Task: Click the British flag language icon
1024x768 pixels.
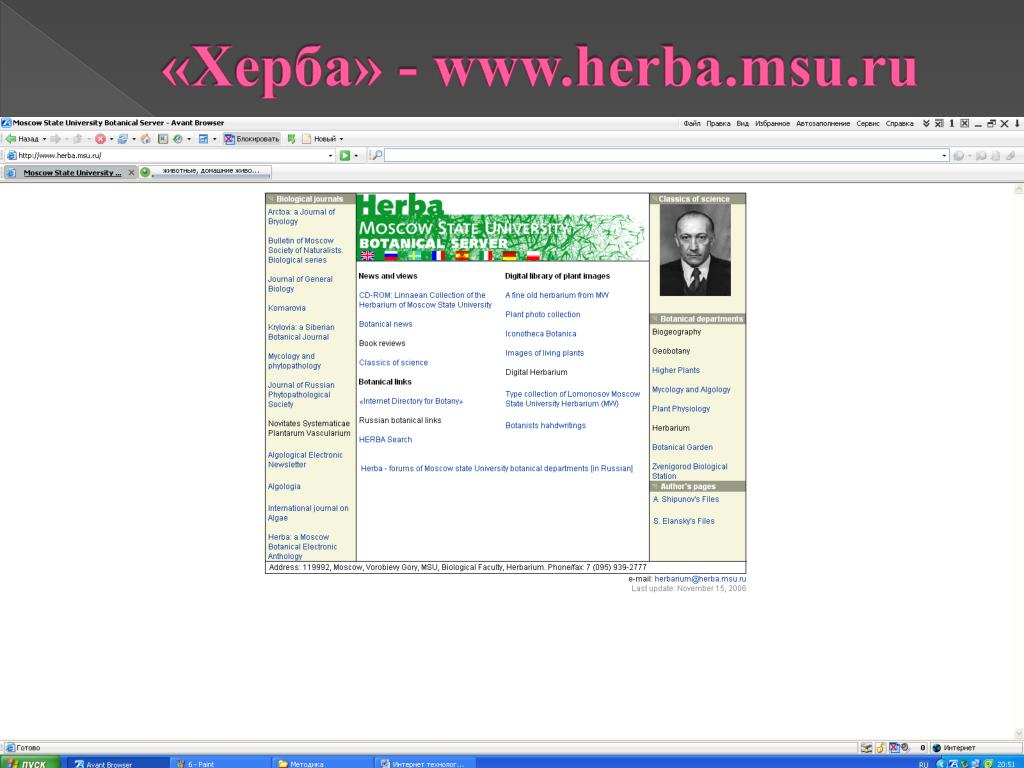Action: (367, 255)
